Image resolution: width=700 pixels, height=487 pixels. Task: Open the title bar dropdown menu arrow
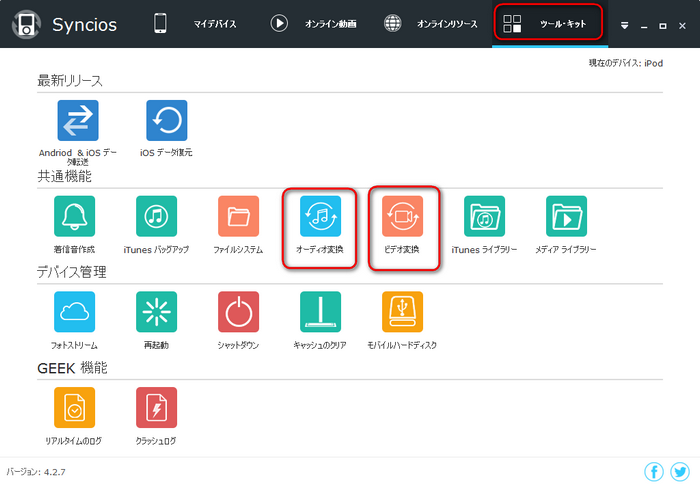pyautogui.click(x=624, y=26)
